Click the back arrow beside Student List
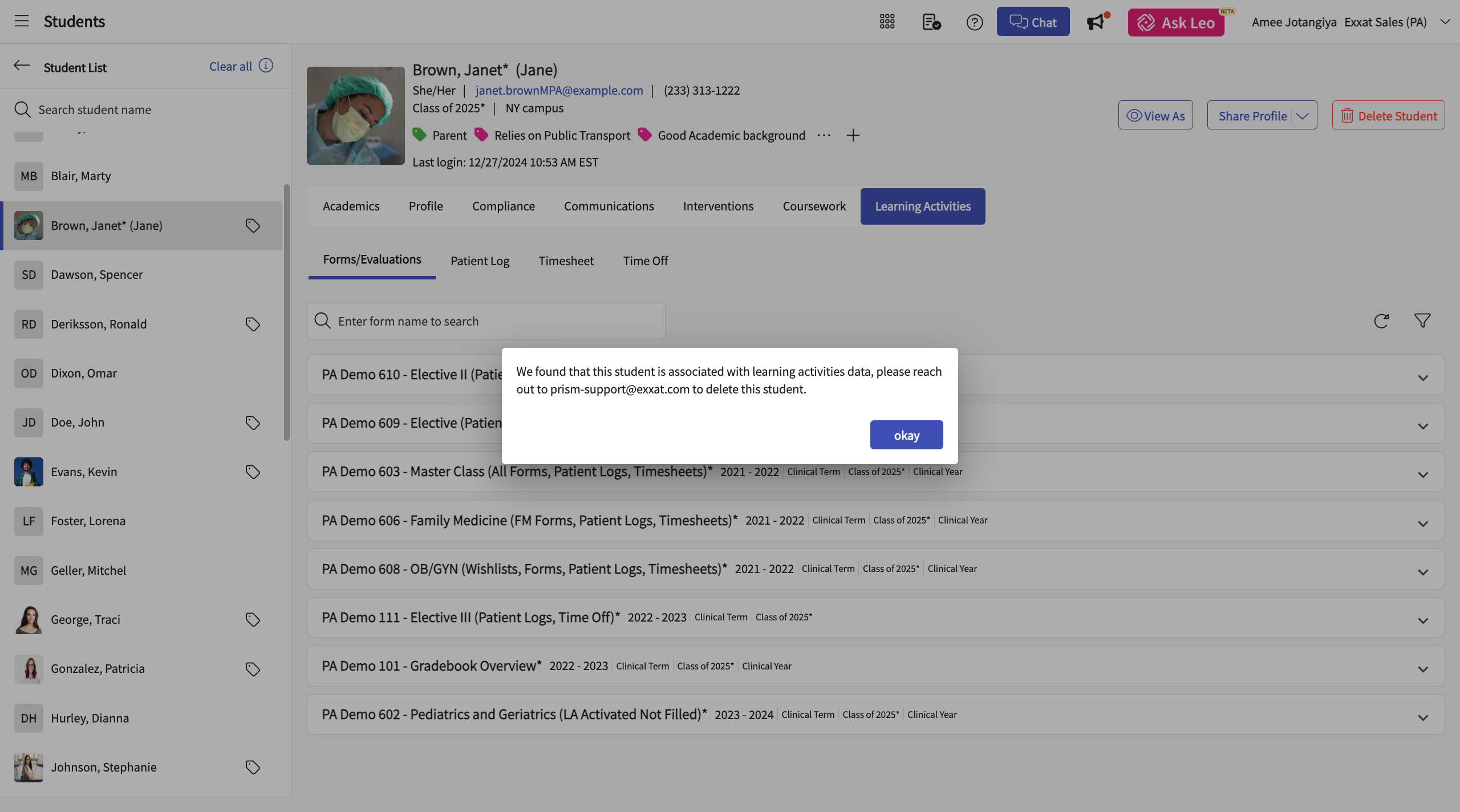The width and height of the screenshot is (1460, 812). pyautogui.click(x=22, y=66)
